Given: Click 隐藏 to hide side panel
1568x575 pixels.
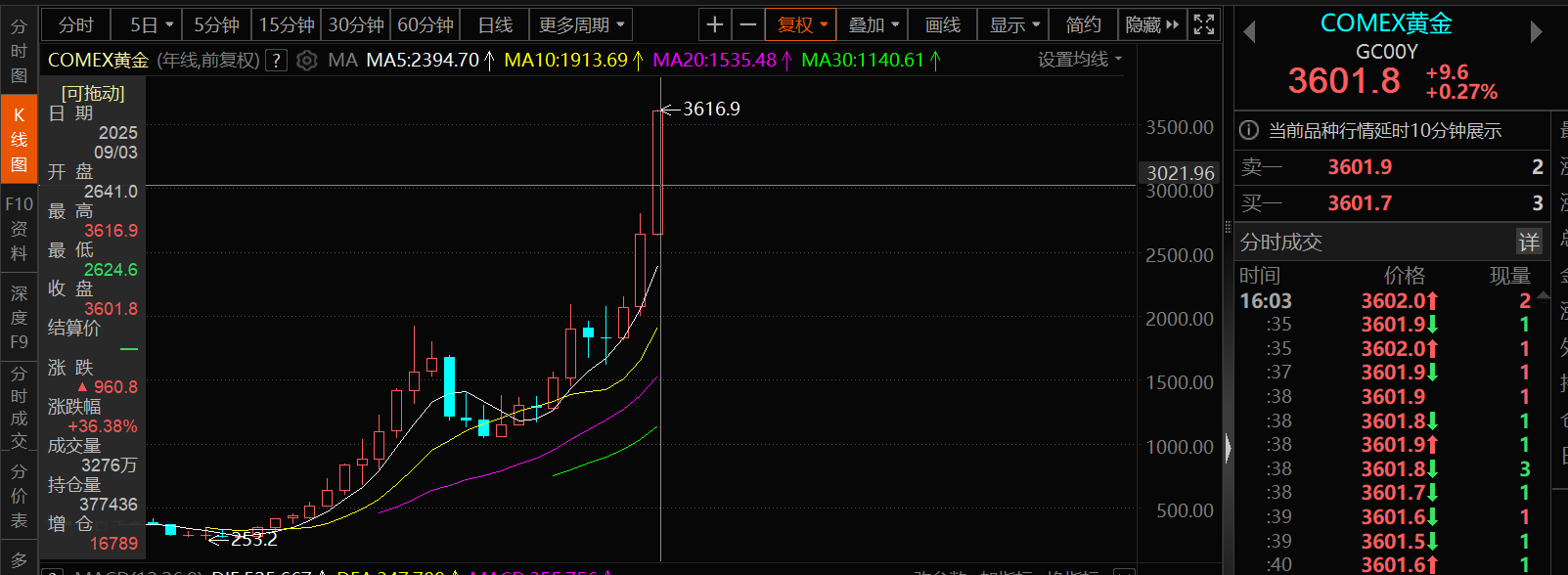Looking at the screenshot, I should (x=1152, y=24).
